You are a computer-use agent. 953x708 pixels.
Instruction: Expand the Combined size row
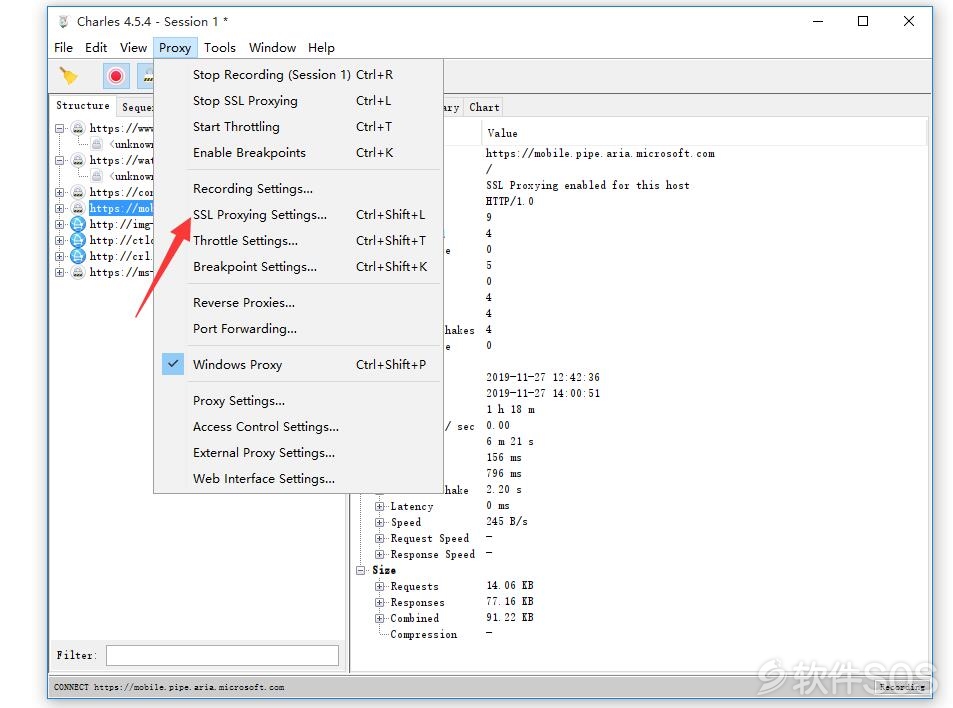tap(379, 618)
